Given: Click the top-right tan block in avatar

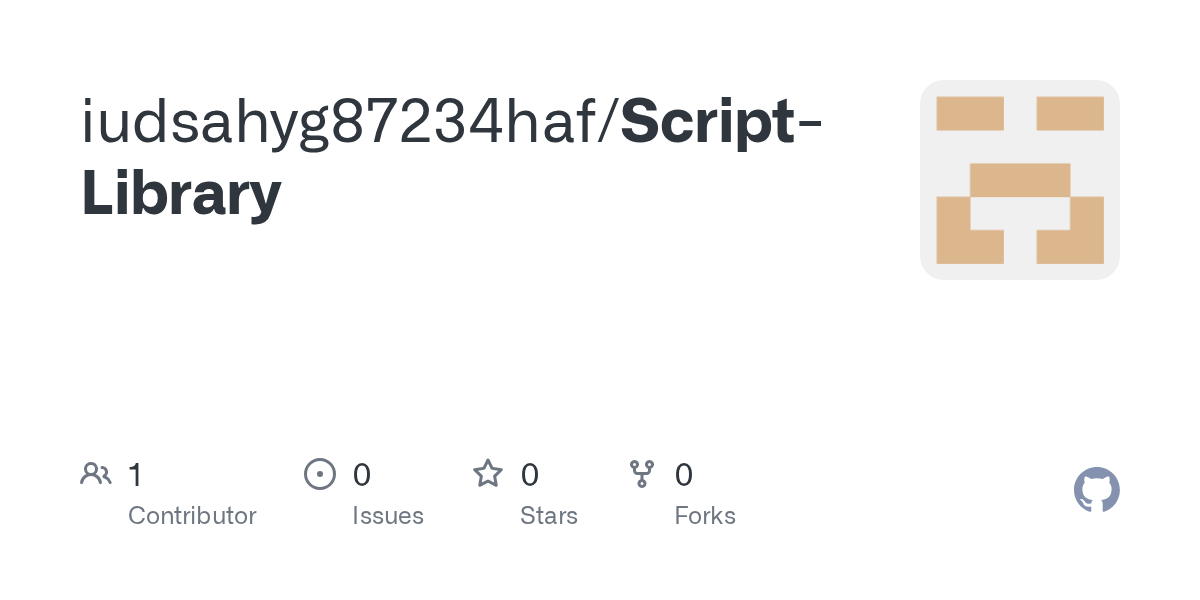Looking at the screenshot, I should click(1070, 113).
